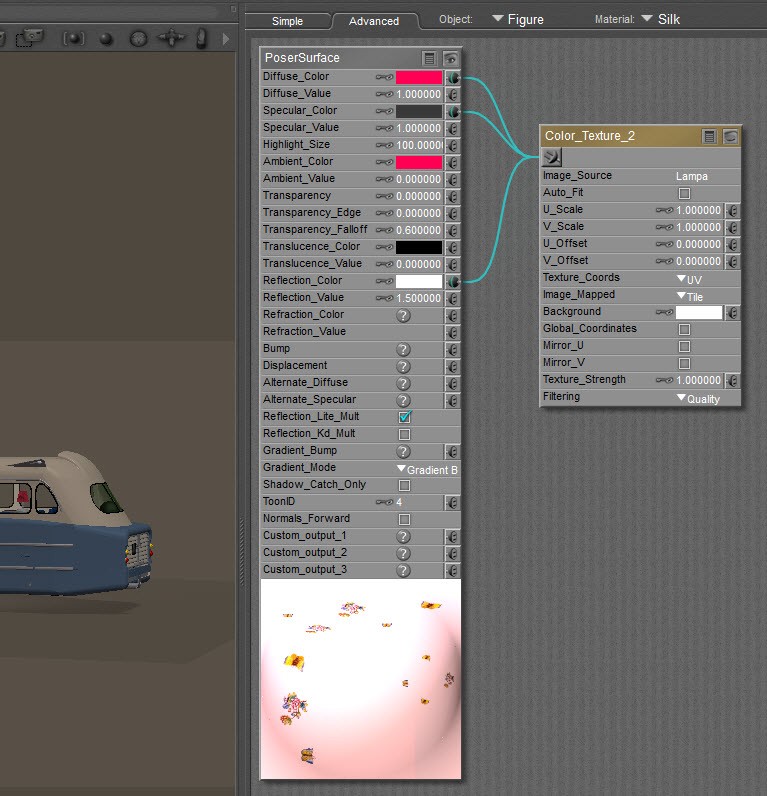Click the mouse-shaped icon in the viewport toolbar
Image resolution: width=767 pixels, height=796 pixels.
point(202,39)
